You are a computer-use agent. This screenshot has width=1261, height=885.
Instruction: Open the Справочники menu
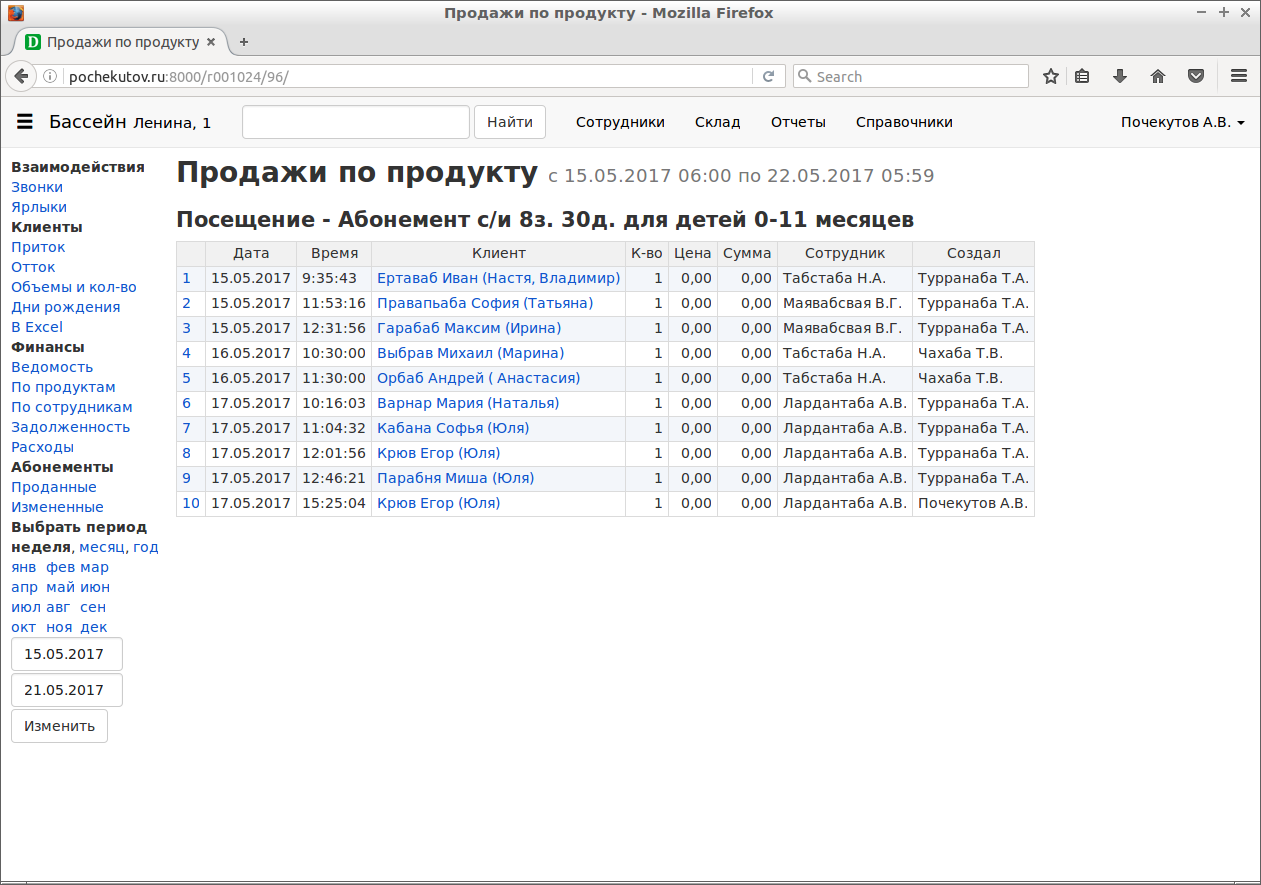tap(904, 122)
